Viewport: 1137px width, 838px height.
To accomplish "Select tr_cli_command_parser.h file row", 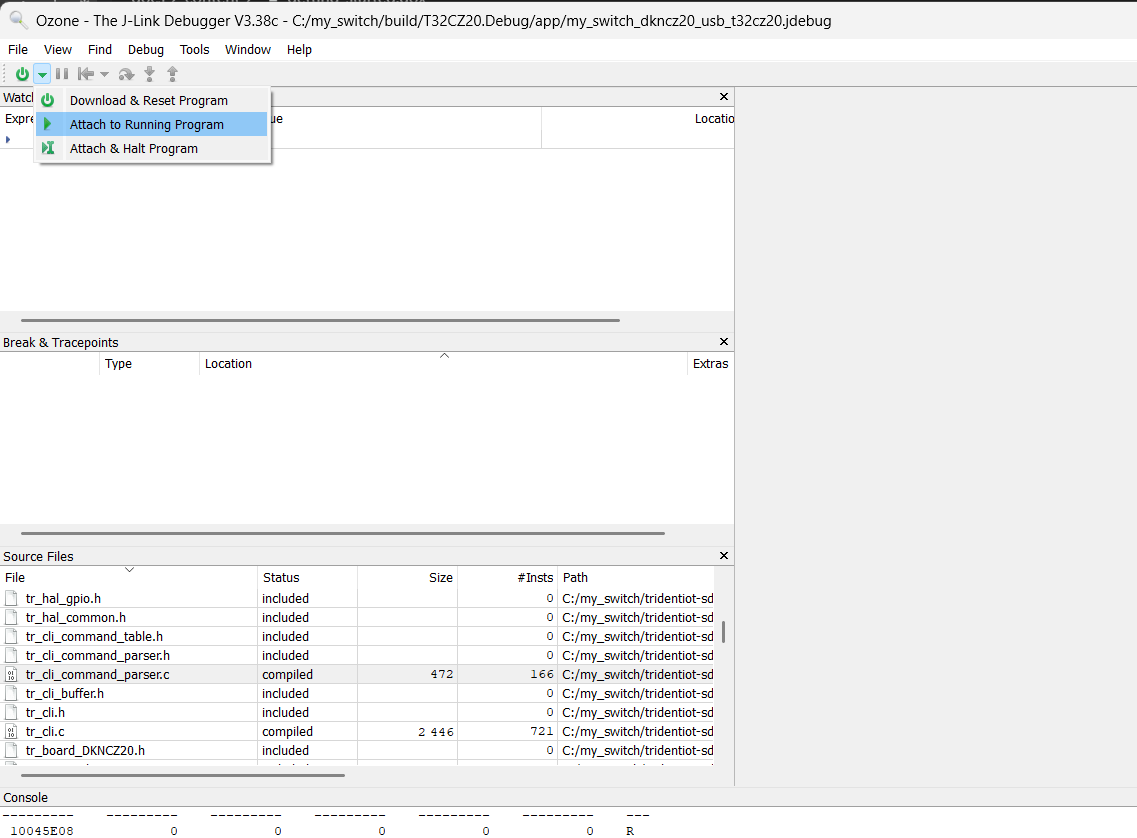I will pos(357,655).
